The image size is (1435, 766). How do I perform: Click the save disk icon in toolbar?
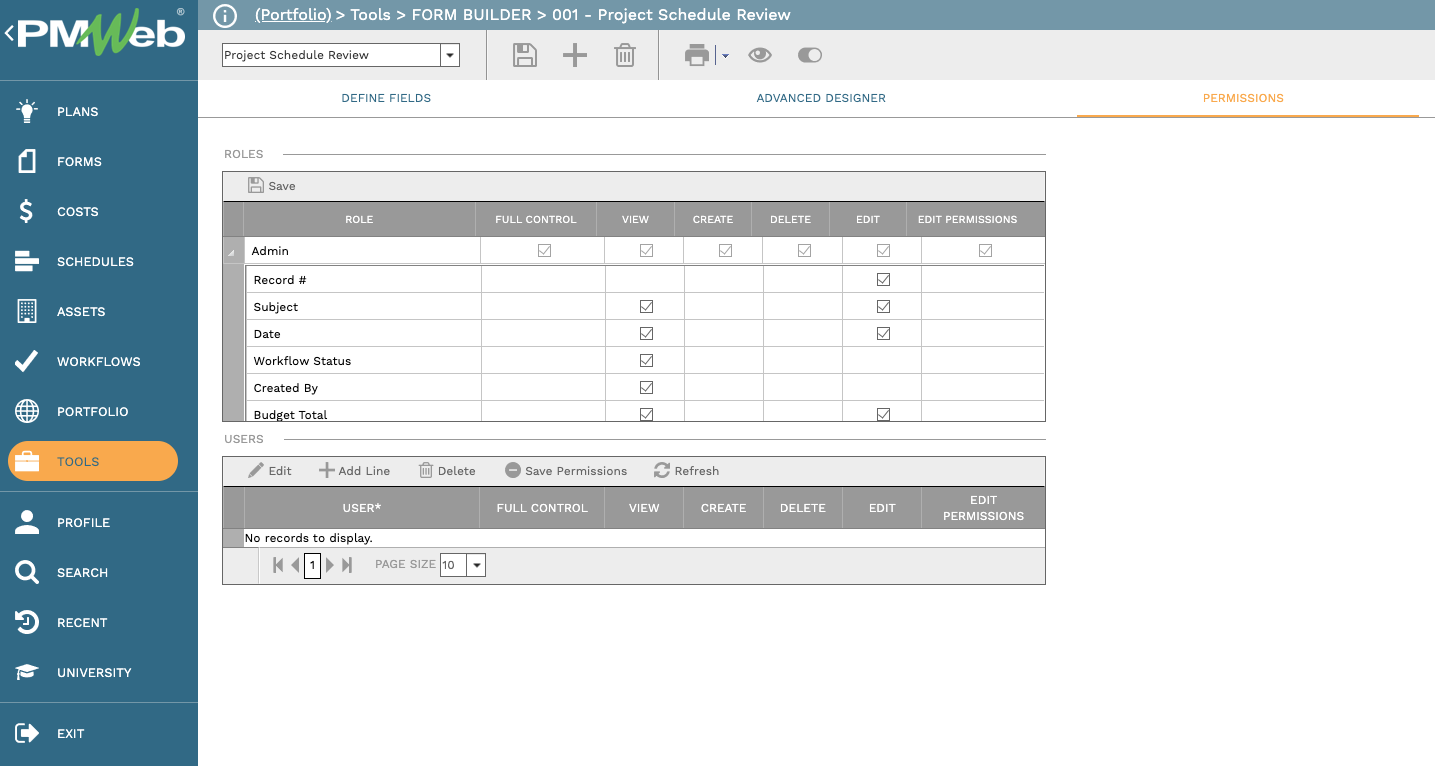[525, 55]
